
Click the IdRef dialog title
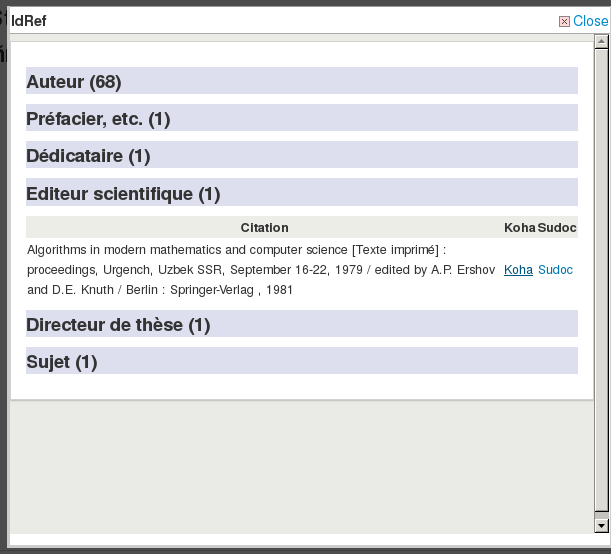29,21
